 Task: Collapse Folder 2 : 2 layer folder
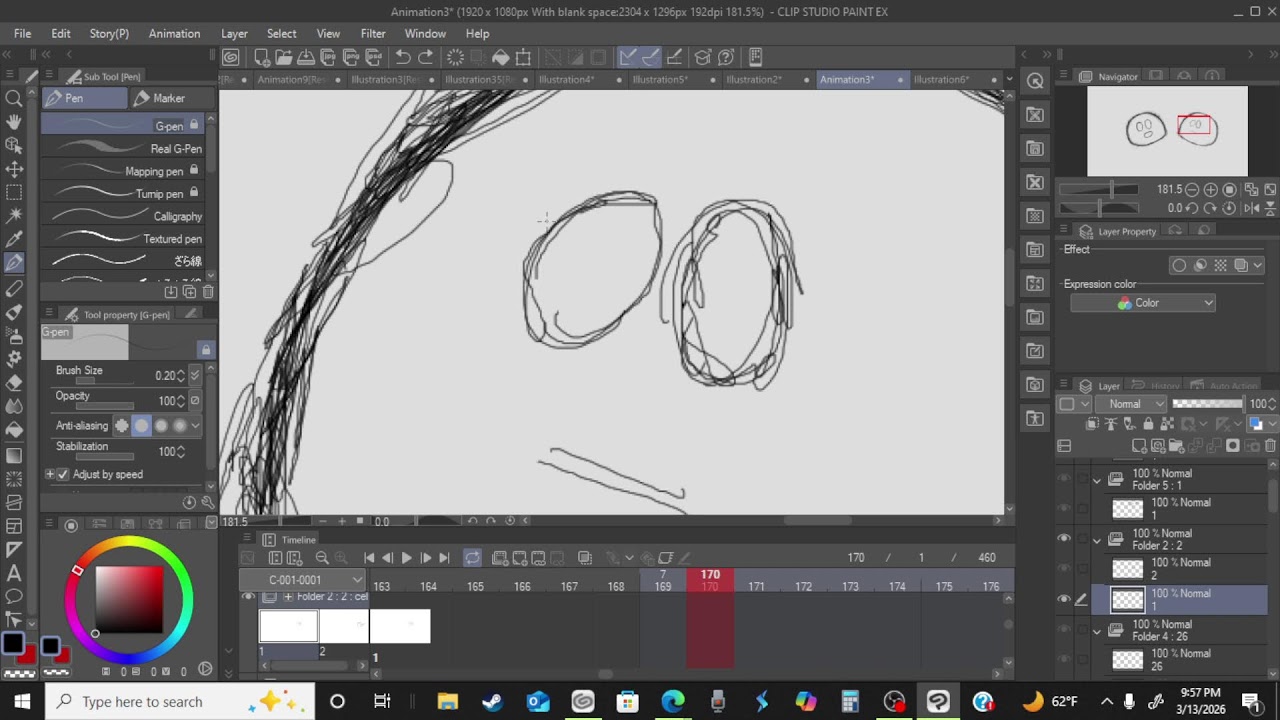pos(1097,540)
